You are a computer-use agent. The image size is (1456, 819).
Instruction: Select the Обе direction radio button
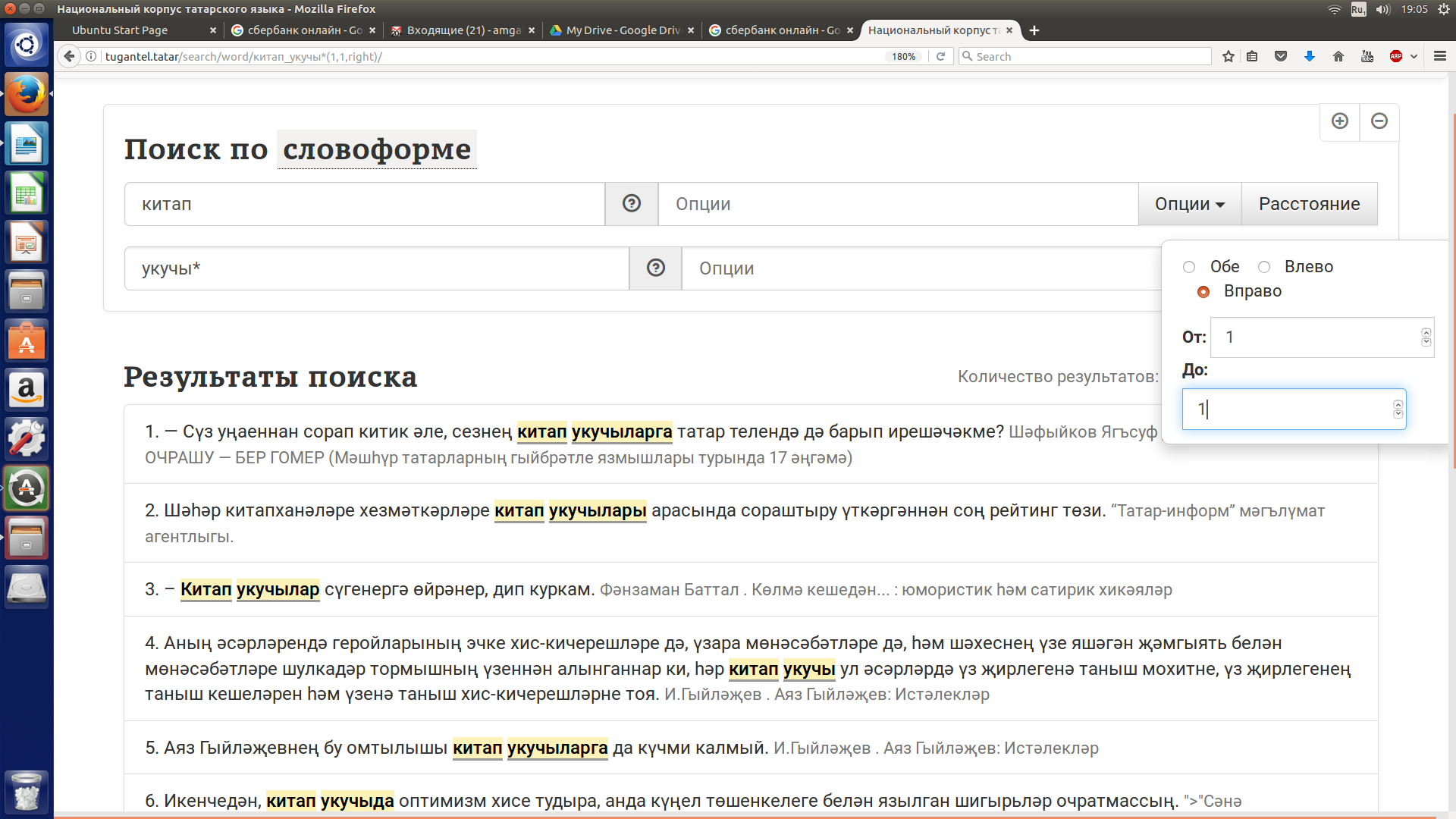click(1189, 267)
